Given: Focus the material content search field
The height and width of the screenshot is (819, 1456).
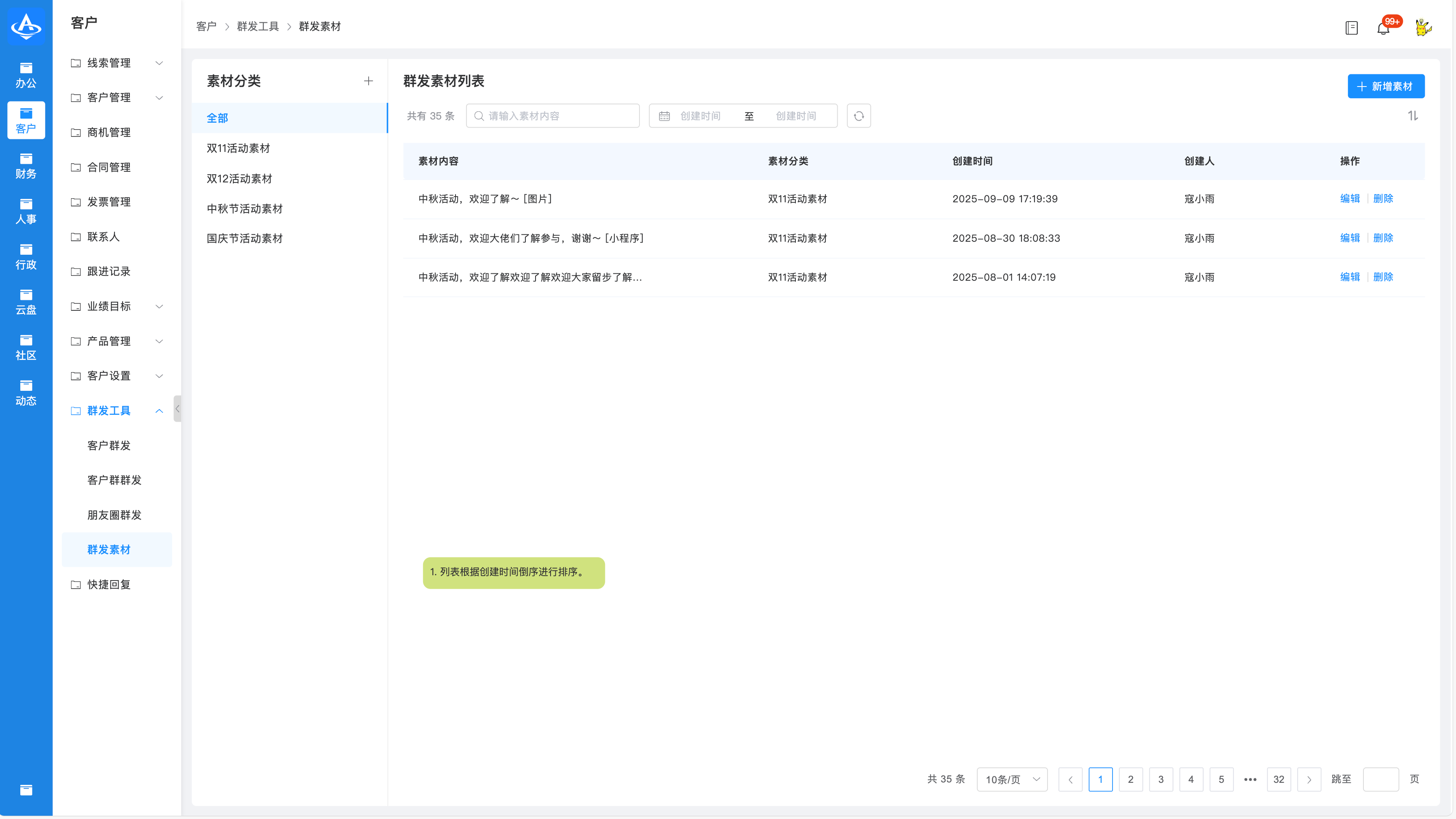Looking at the screenshot, I should point(553,116).
